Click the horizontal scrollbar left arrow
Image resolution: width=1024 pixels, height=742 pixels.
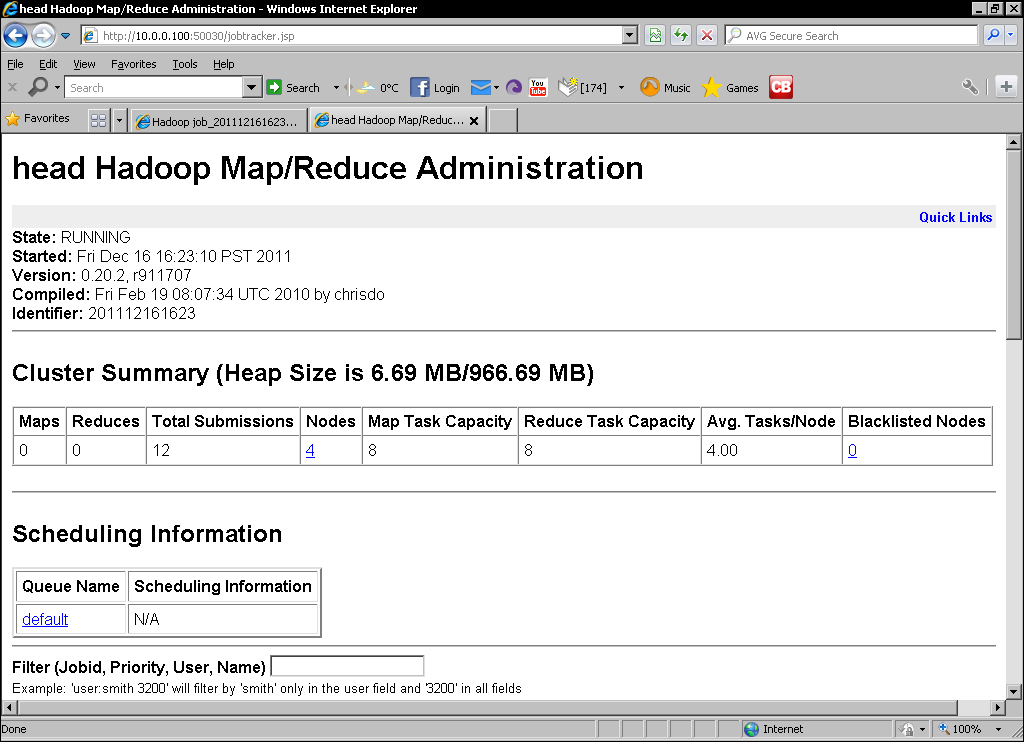point(9,707)
